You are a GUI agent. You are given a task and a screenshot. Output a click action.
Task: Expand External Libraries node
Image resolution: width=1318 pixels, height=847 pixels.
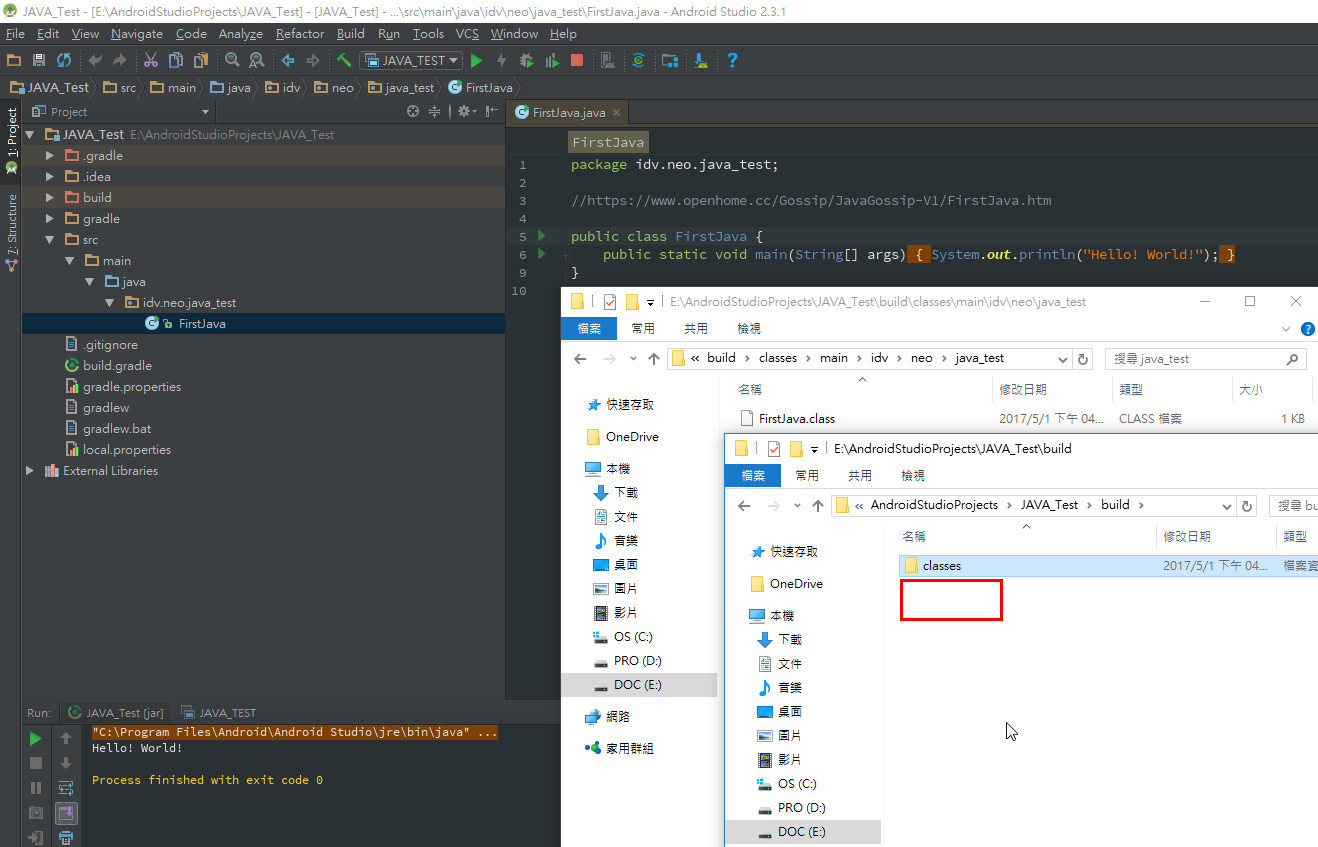coord(29,471)
